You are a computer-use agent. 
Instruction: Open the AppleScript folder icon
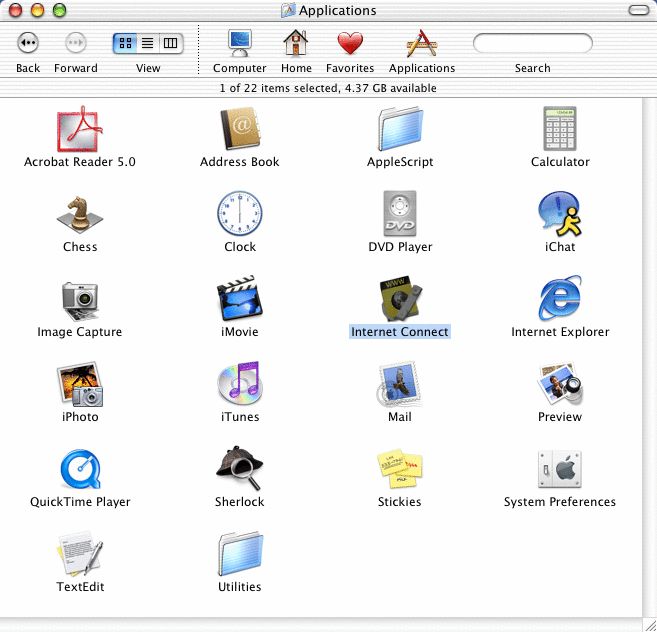pos(400,129)
